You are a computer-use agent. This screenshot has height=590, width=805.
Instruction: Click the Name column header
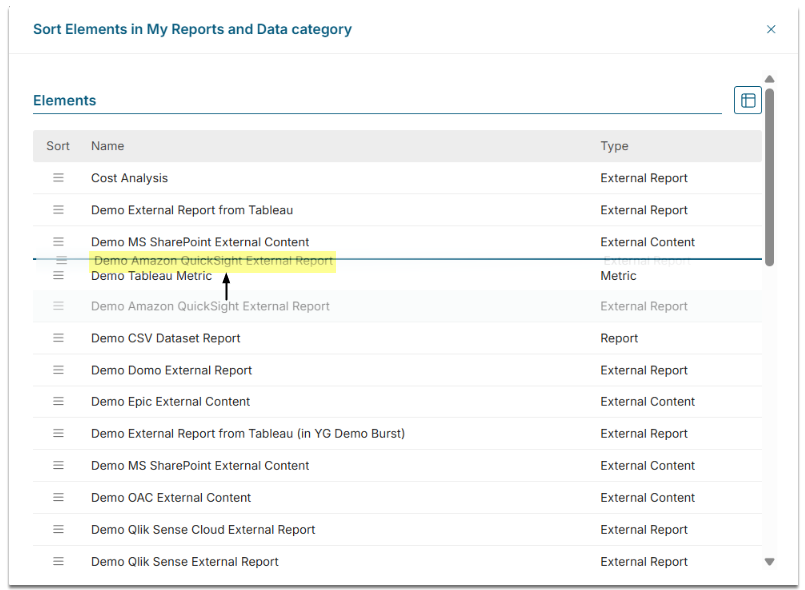[x=107, y=146]
